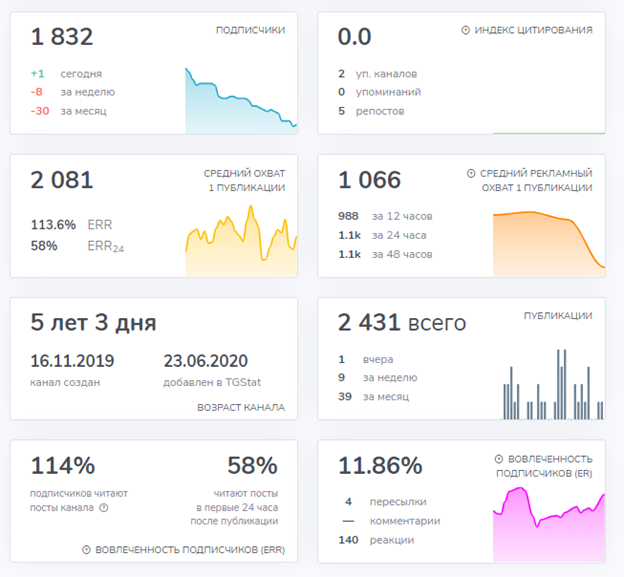
Task: Click creation date 16.11.2019
Action: [72, 361]
